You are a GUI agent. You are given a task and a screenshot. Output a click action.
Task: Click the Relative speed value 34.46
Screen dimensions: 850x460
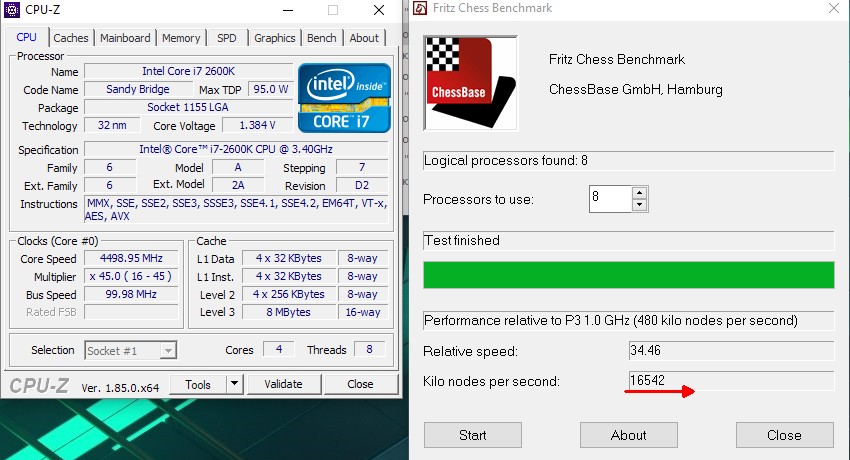731,350
